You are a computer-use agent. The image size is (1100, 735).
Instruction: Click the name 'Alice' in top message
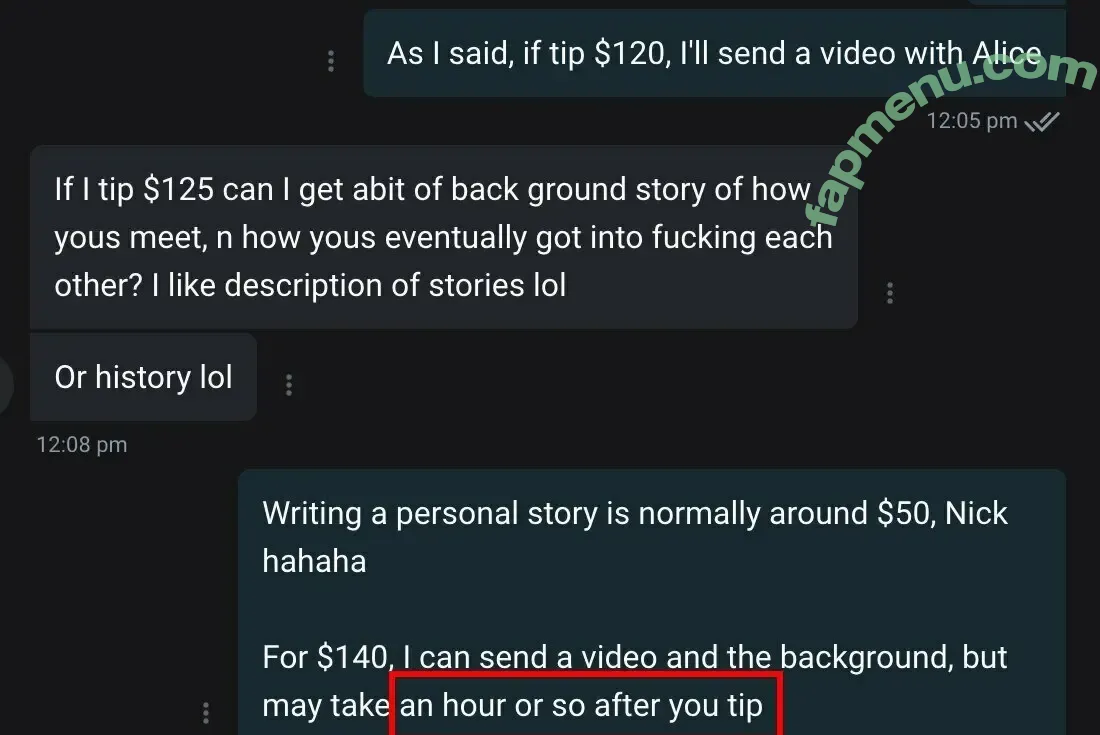coord(1007,53)
